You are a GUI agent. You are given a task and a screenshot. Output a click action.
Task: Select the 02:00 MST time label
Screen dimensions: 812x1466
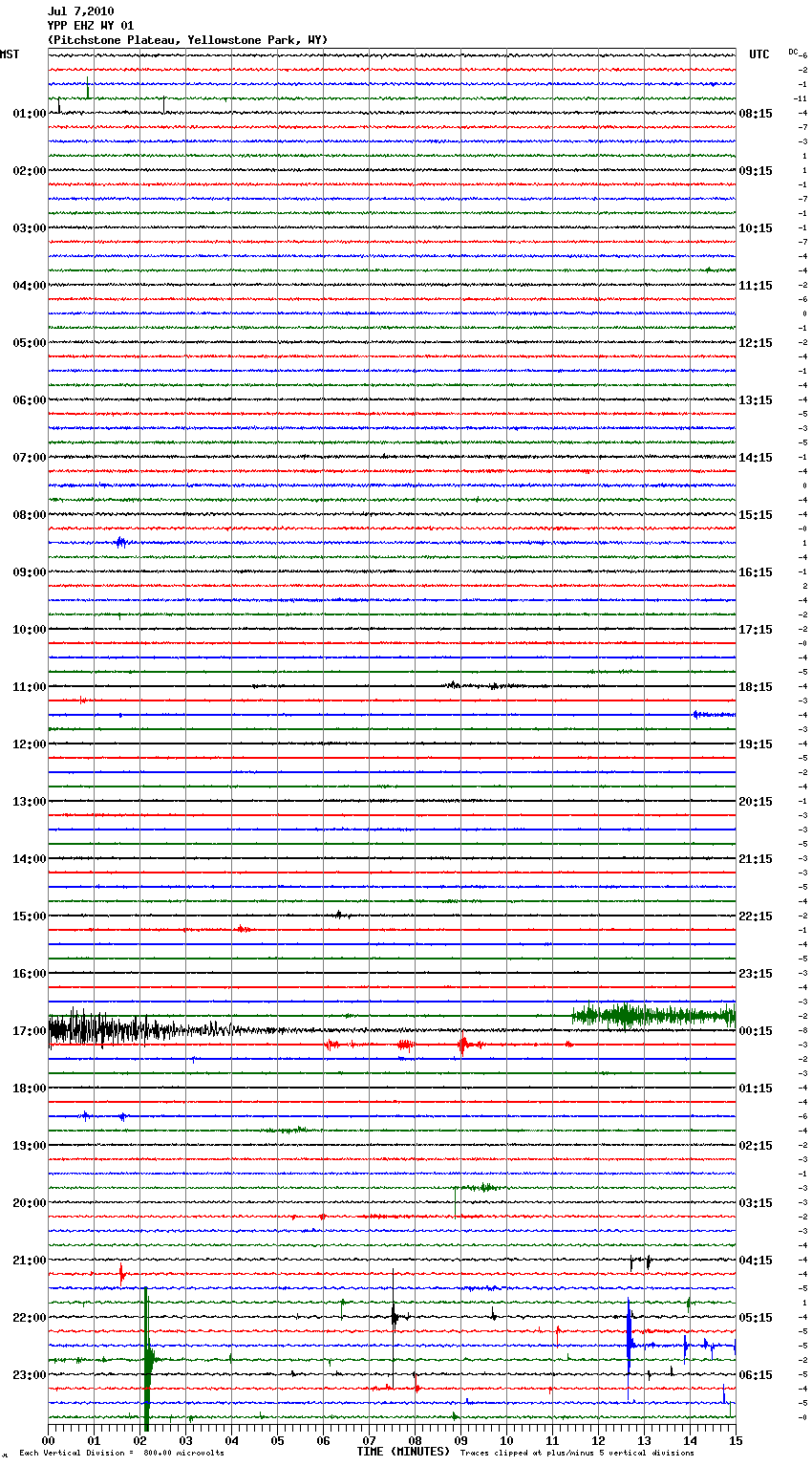[x=30, y=171]
